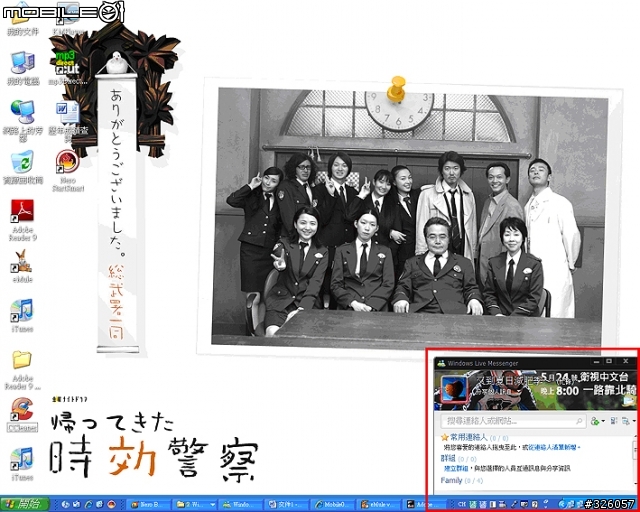Click the IME help question-mark icon
This screenshot has width=640, height=512.
click(535, 505)
